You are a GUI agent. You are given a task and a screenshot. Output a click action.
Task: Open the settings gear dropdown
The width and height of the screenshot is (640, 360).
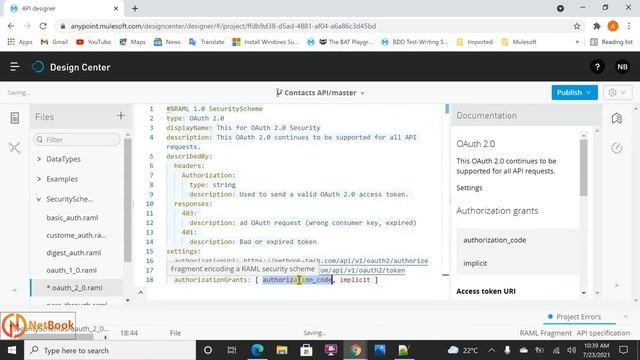617,93
